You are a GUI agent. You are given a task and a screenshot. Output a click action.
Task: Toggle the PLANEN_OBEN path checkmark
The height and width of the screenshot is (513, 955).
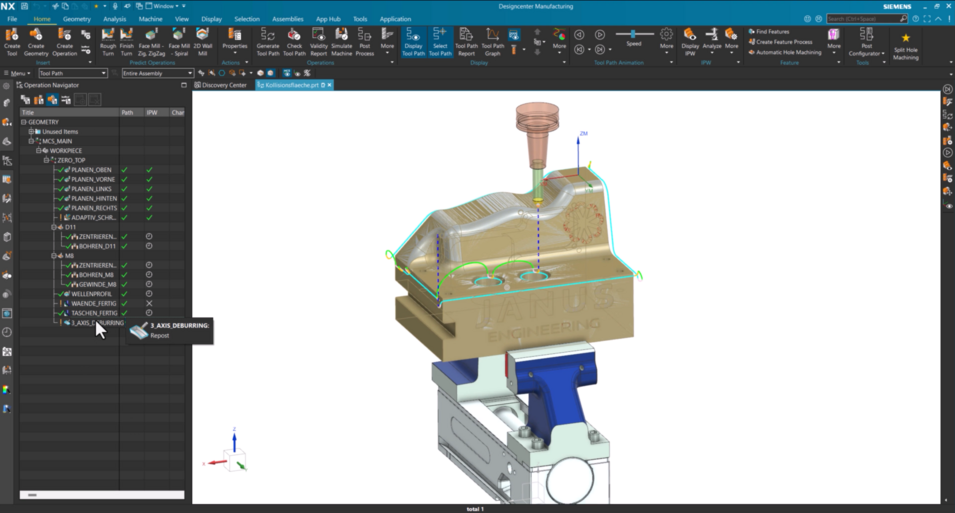124,170
